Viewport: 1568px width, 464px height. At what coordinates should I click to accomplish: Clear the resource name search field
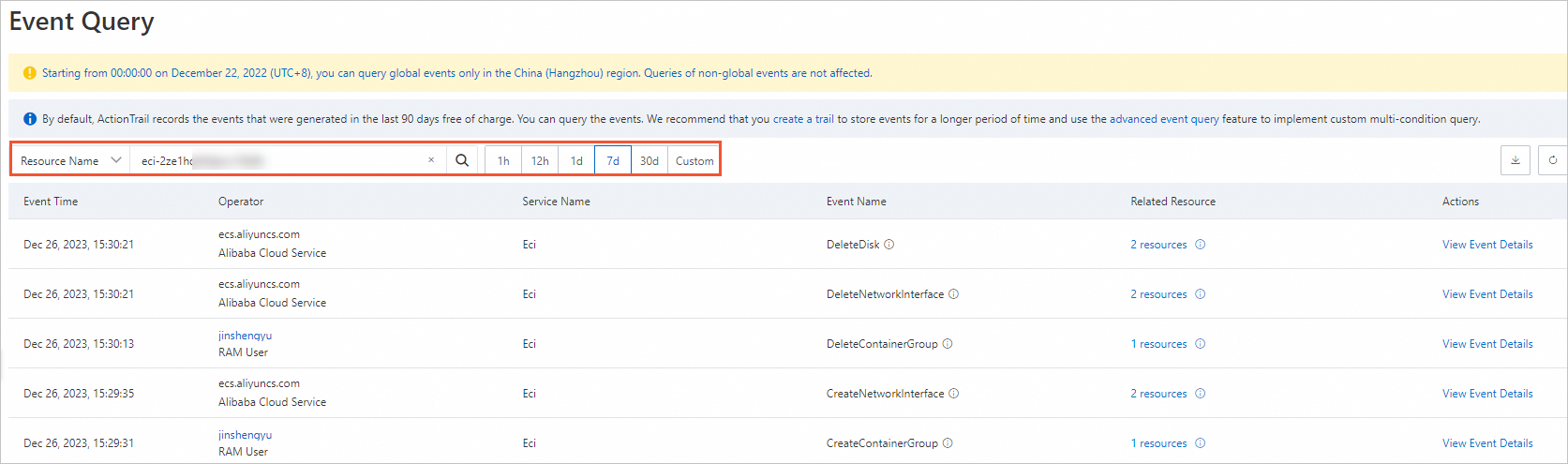click(431, 160)
